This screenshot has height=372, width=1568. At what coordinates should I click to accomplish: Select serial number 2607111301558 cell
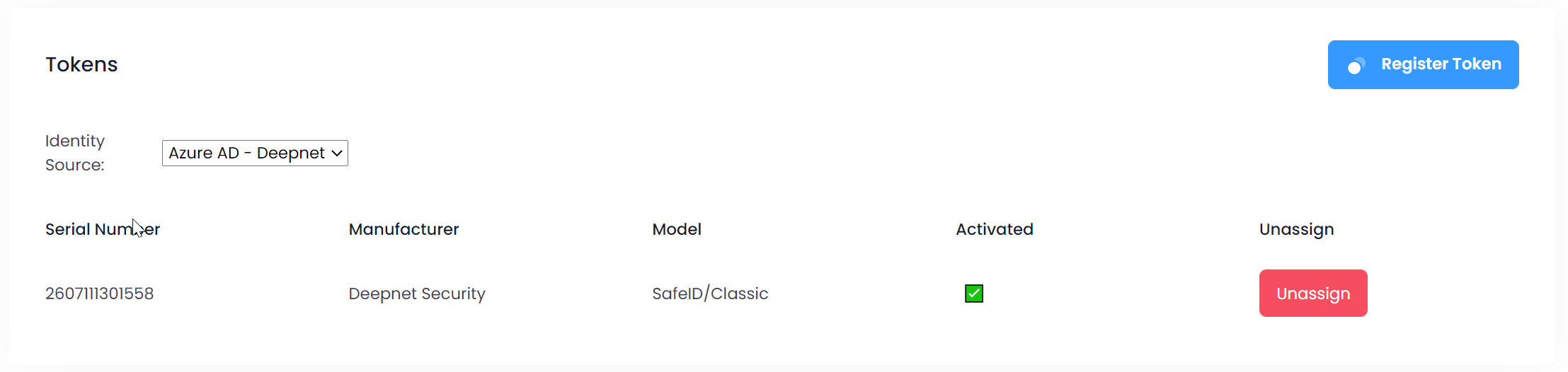click(100, 293)
